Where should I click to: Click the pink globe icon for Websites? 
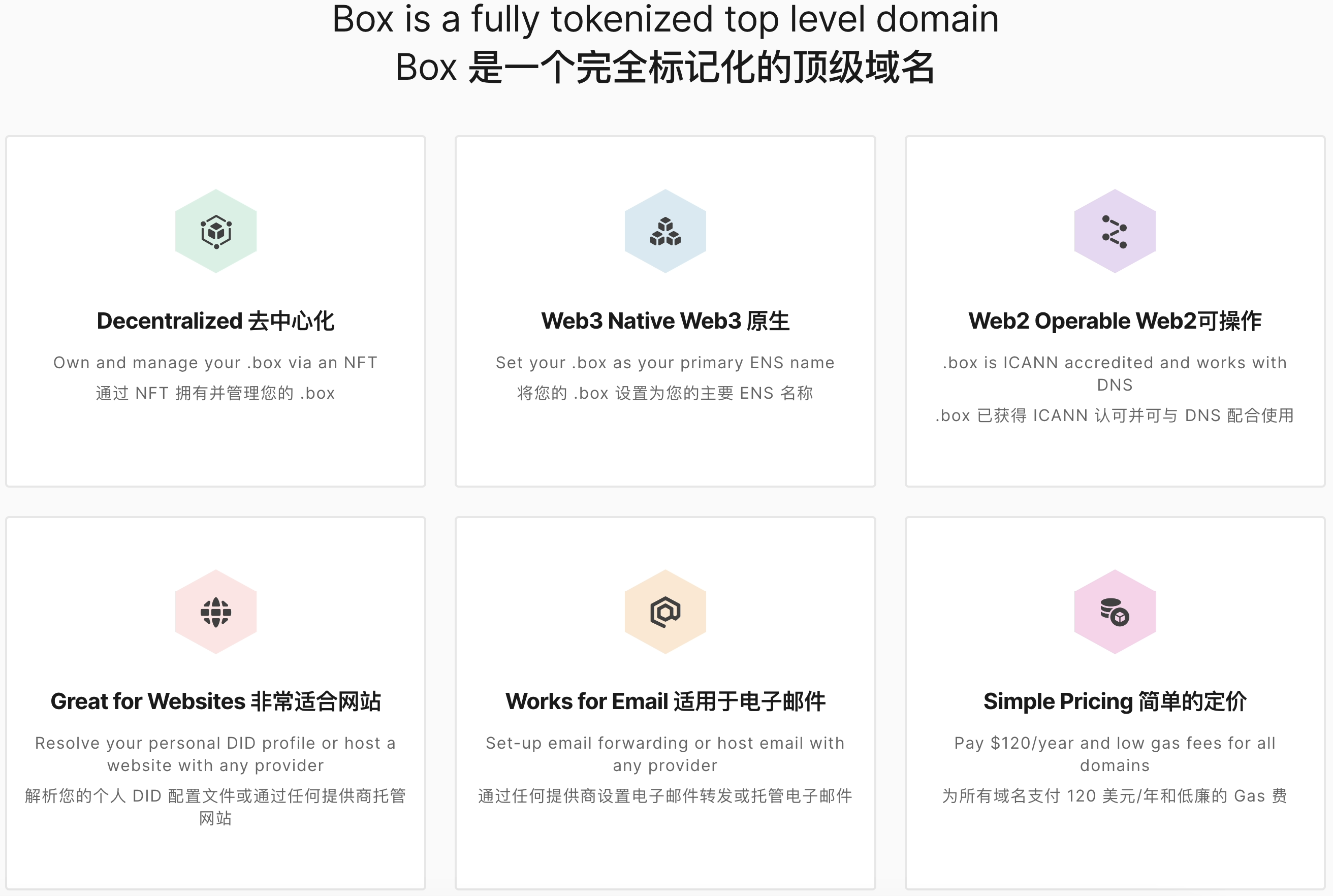point(216,612)
